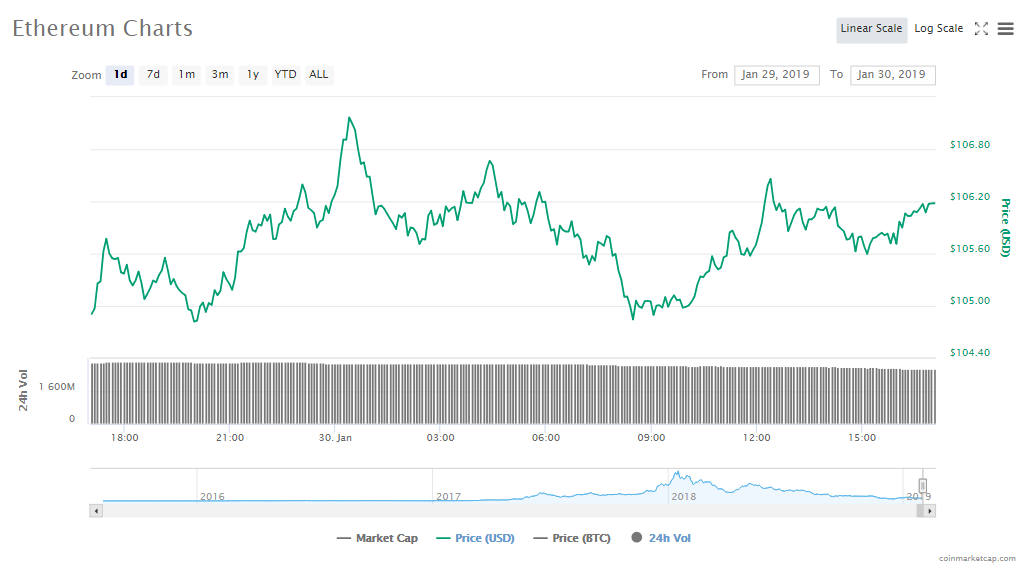Set zoom range to 1d
1035x571 pixels.
pos(120,75)
